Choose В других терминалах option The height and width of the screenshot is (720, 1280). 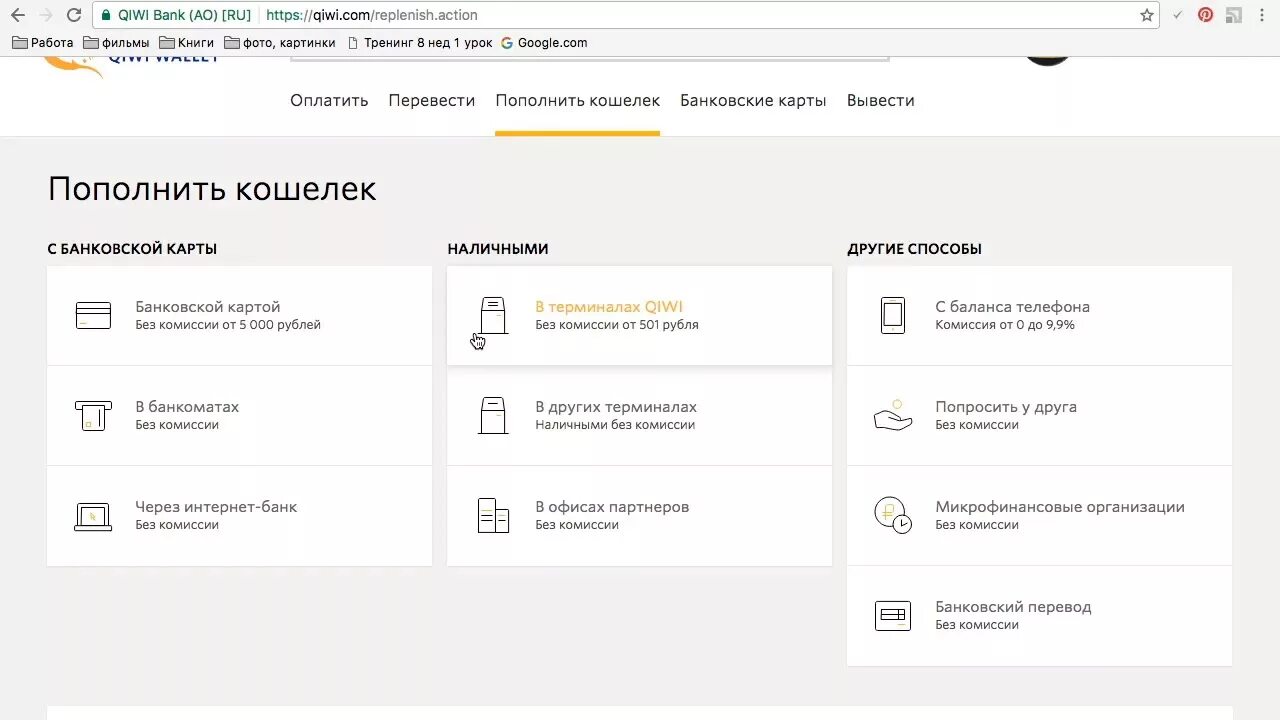tap(639, 415)
